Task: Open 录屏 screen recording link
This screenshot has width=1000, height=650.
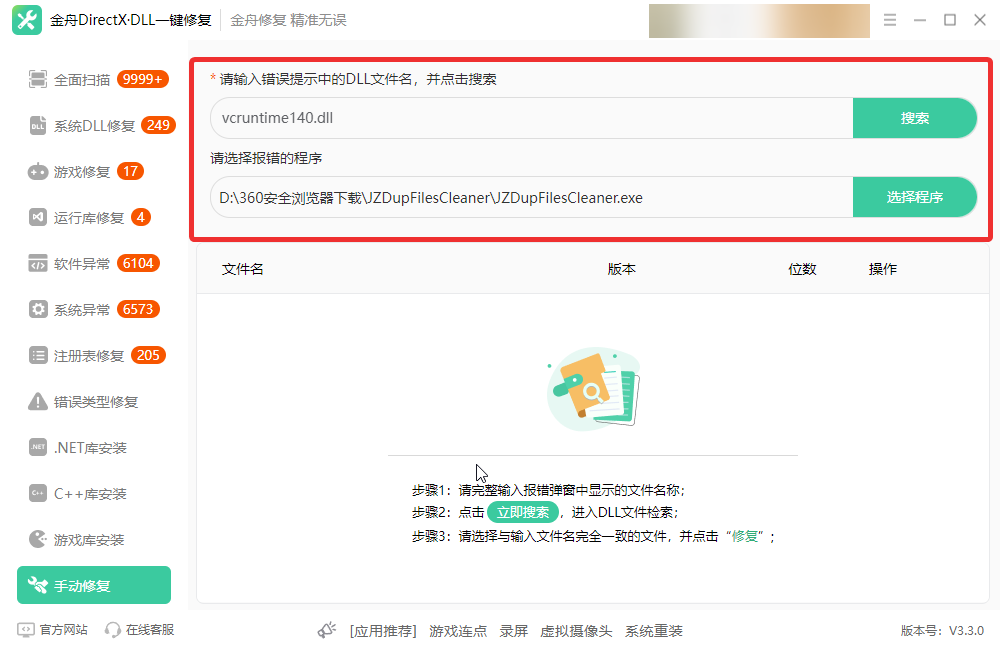Action: 513,631
